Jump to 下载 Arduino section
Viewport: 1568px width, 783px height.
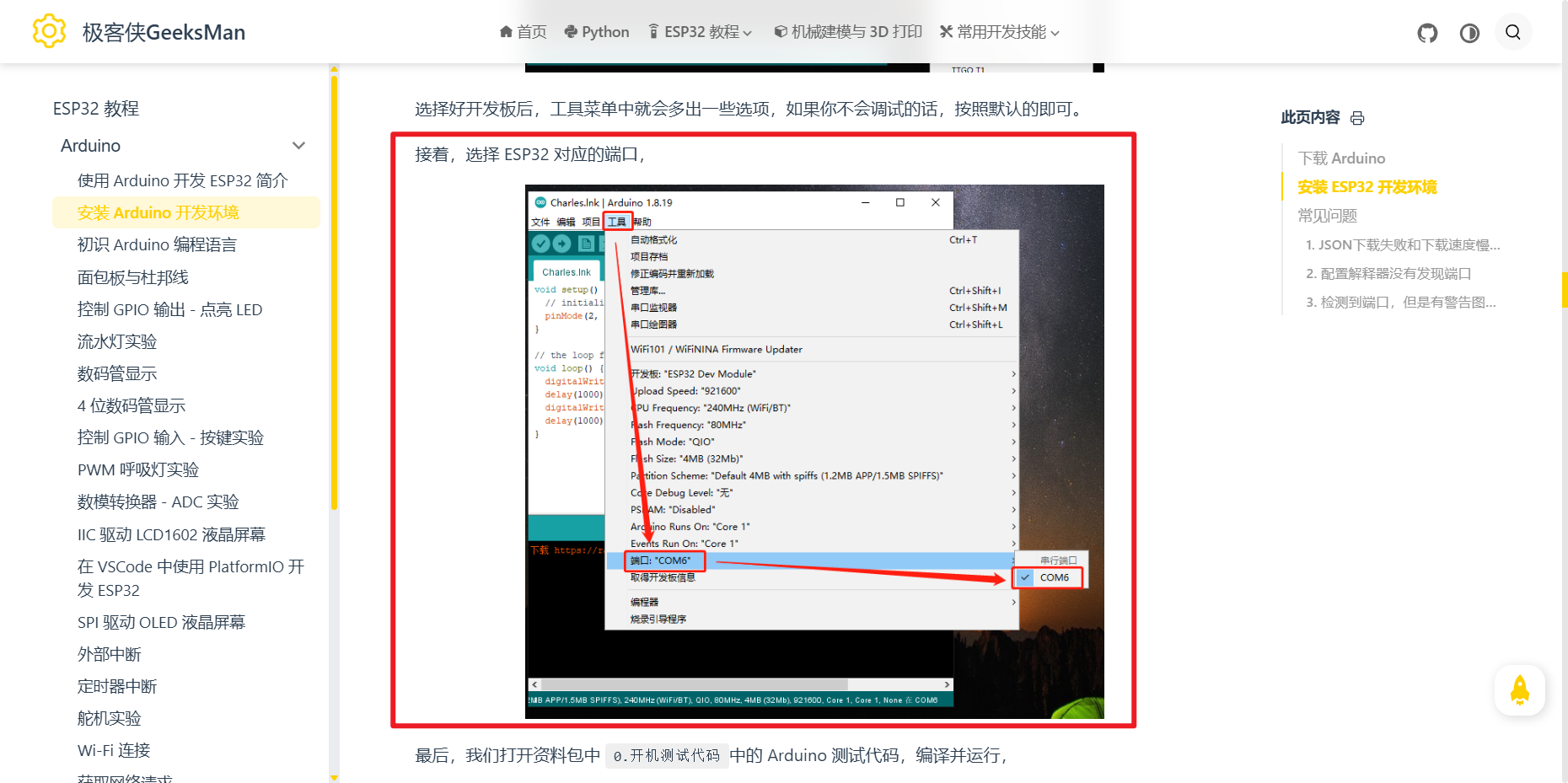pyautogui.click(x=1341, y=158)
